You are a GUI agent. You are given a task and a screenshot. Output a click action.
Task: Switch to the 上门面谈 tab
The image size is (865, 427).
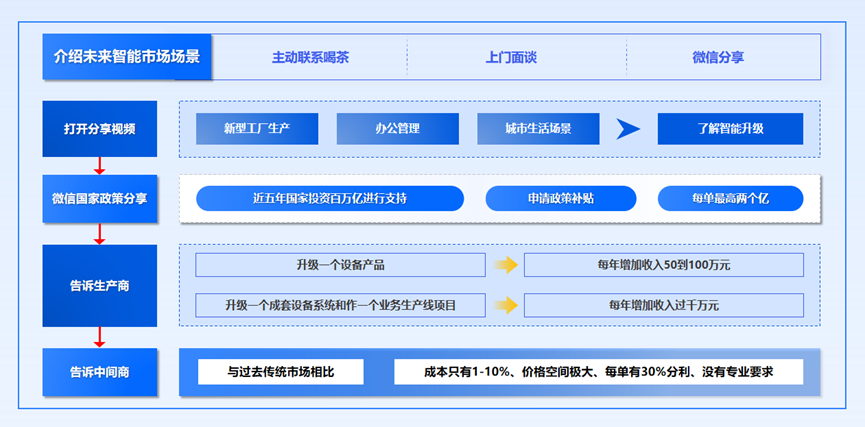click(511, 57)
